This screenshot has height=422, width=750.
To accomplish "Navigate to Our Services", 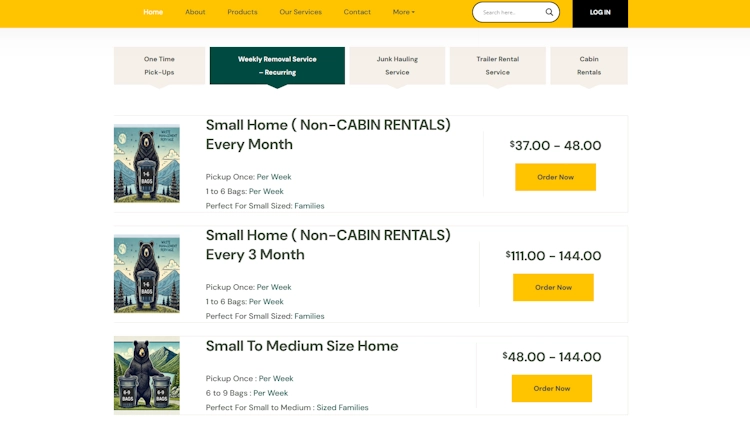I will 300,12.
